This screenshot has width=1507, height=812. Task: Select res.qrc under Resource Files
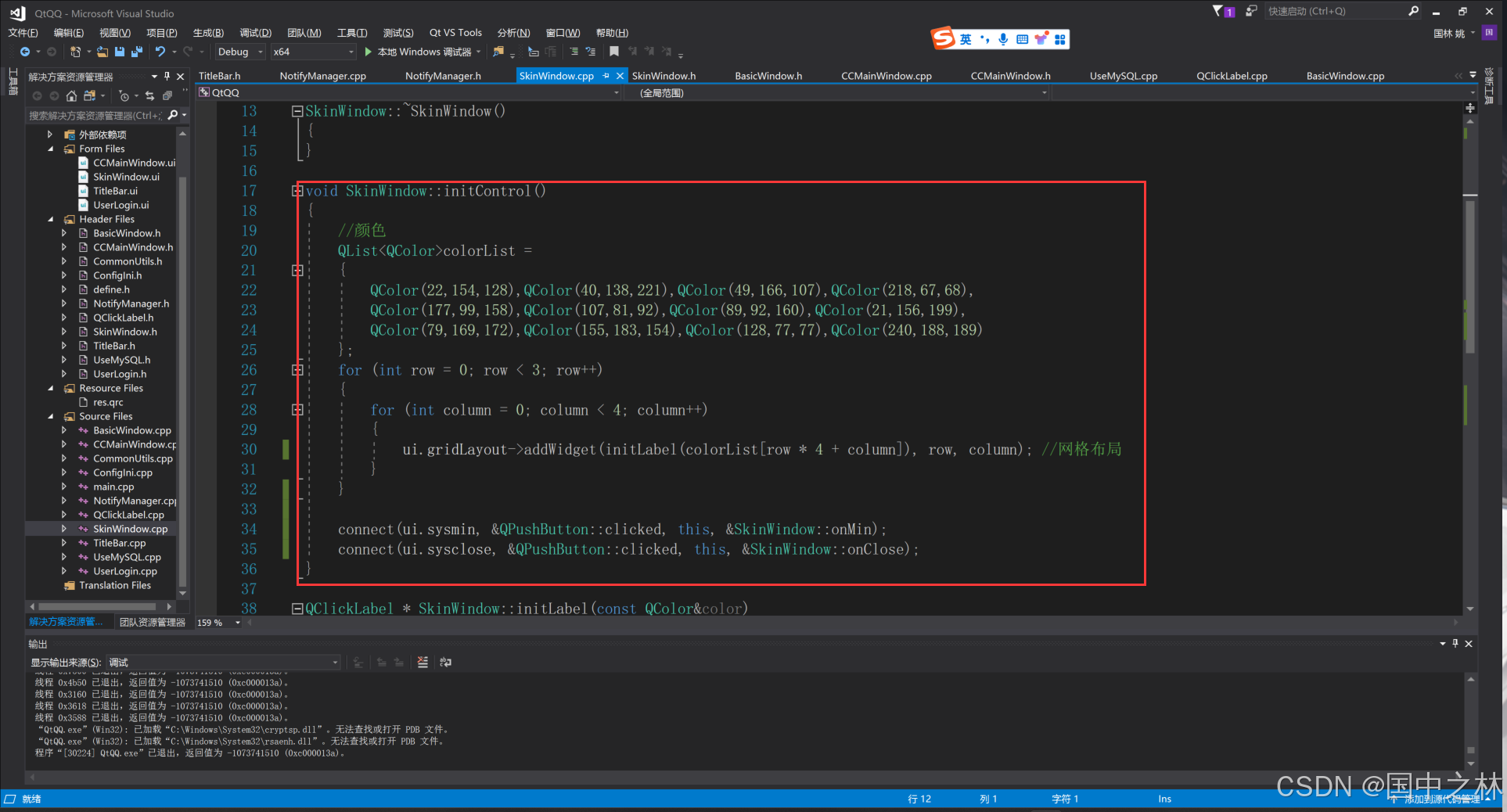click(108, 402)
